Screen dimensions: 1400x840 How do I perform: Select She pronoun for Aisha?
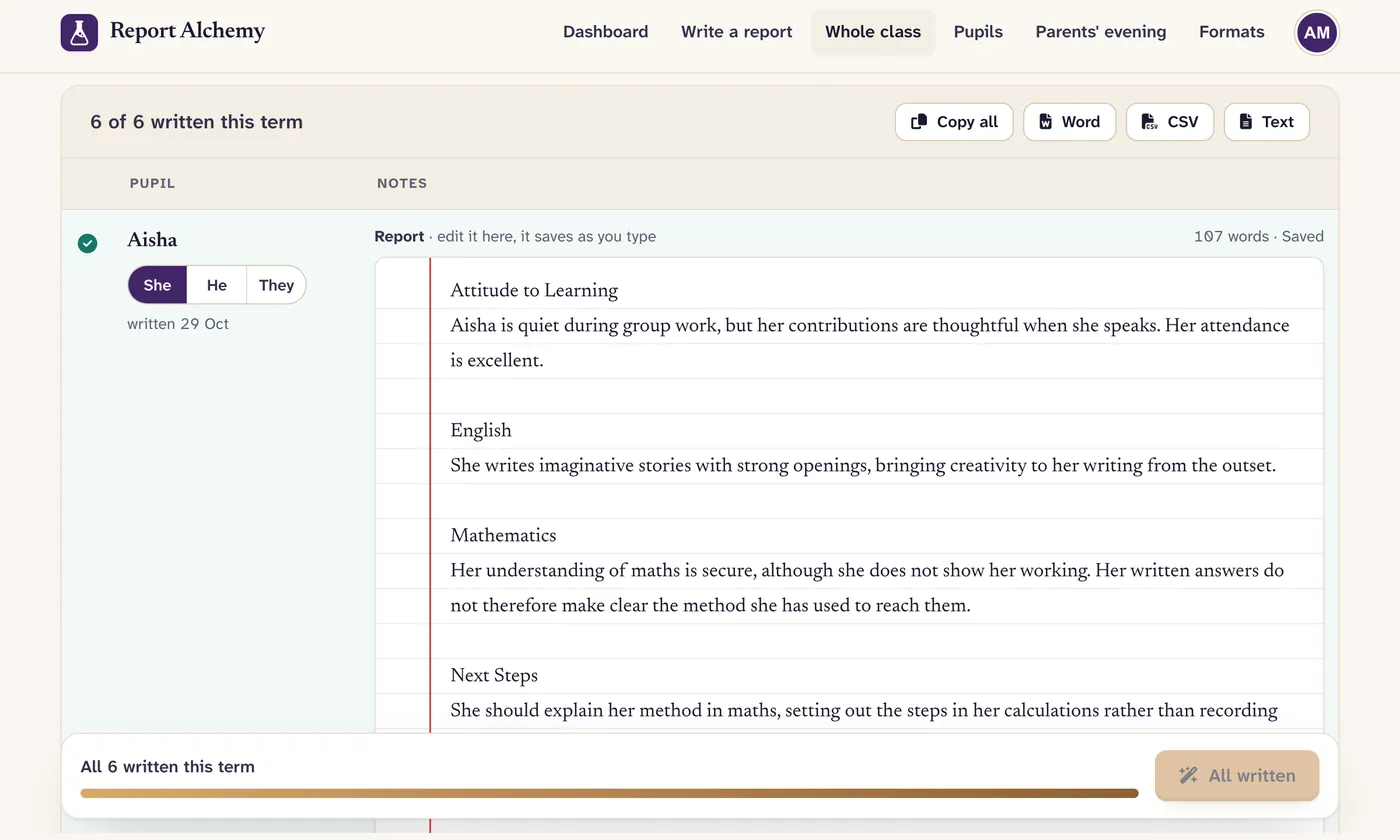[x=157, y=285]
